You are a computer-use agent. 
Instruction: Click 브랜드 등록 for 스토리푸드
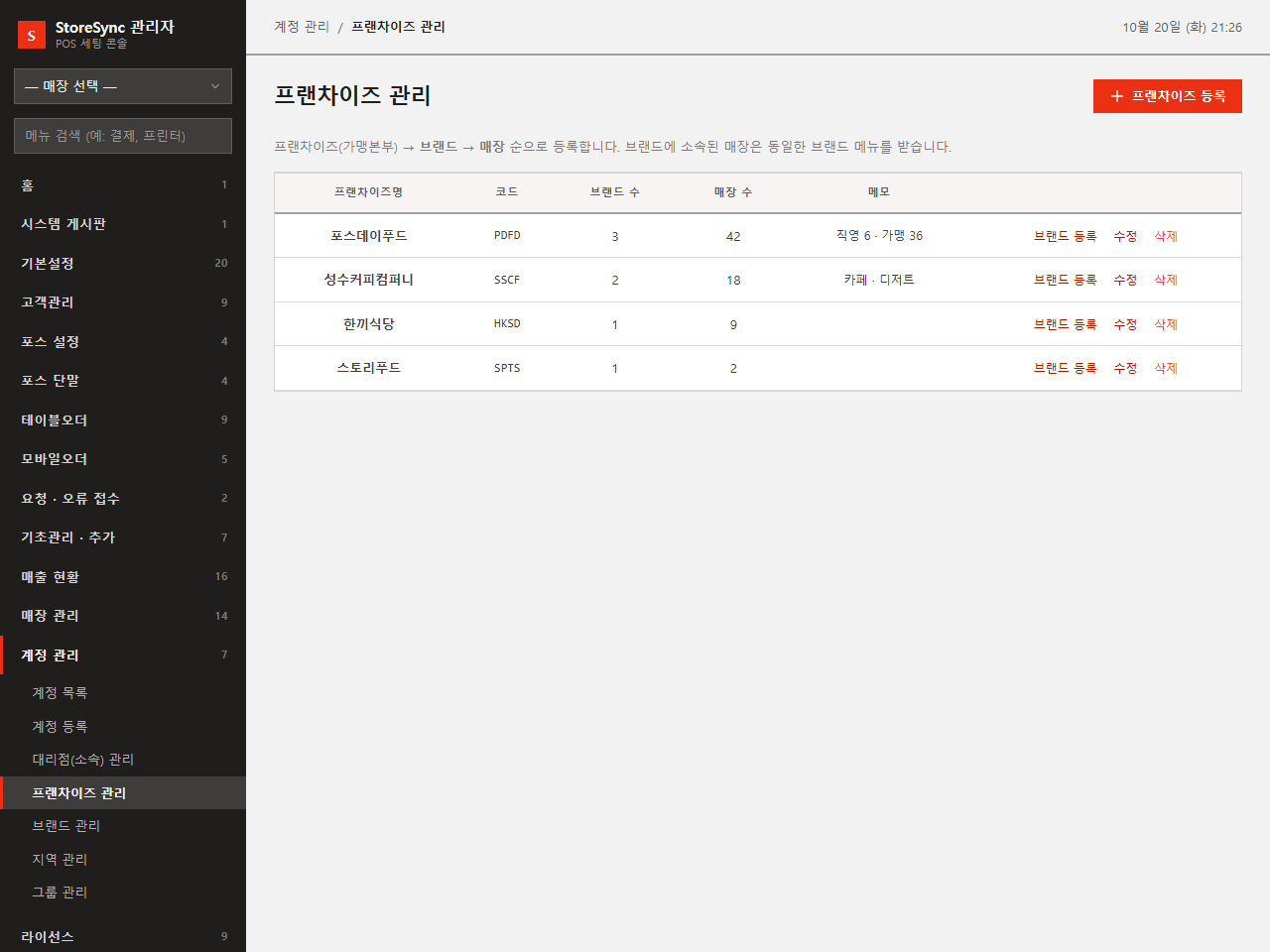pyautogui.click(x=1065, y=368)
